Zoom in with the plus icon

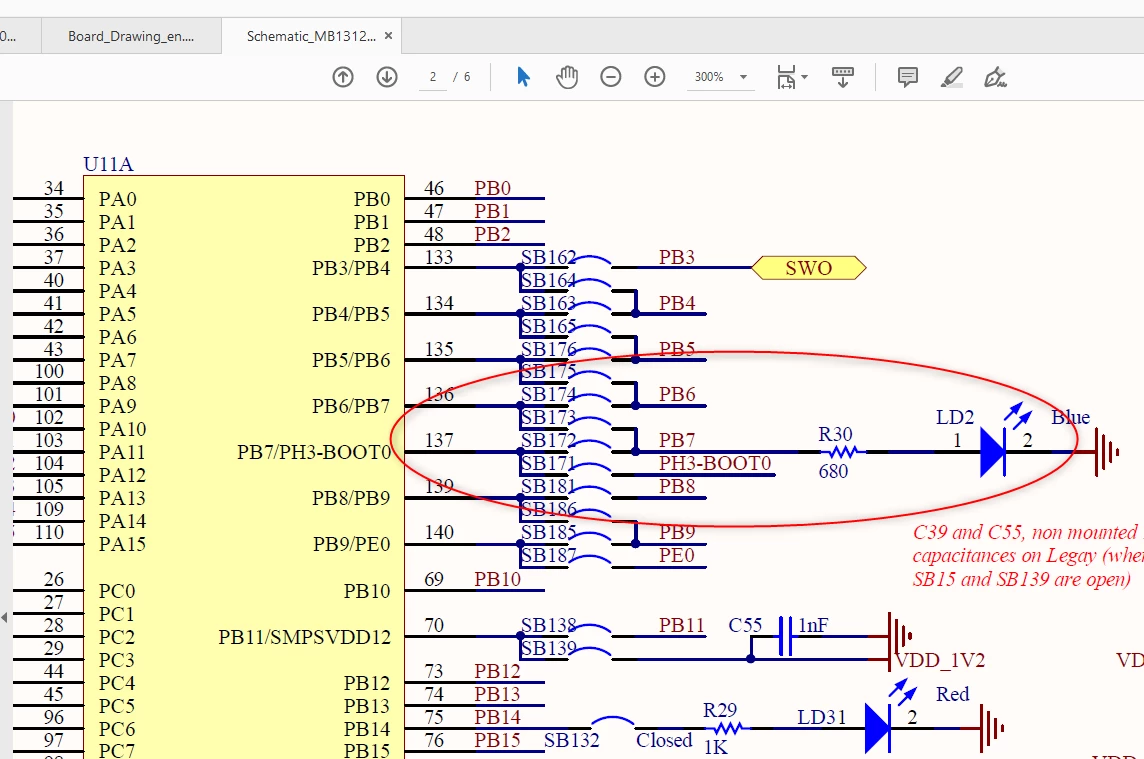point(655,77)
